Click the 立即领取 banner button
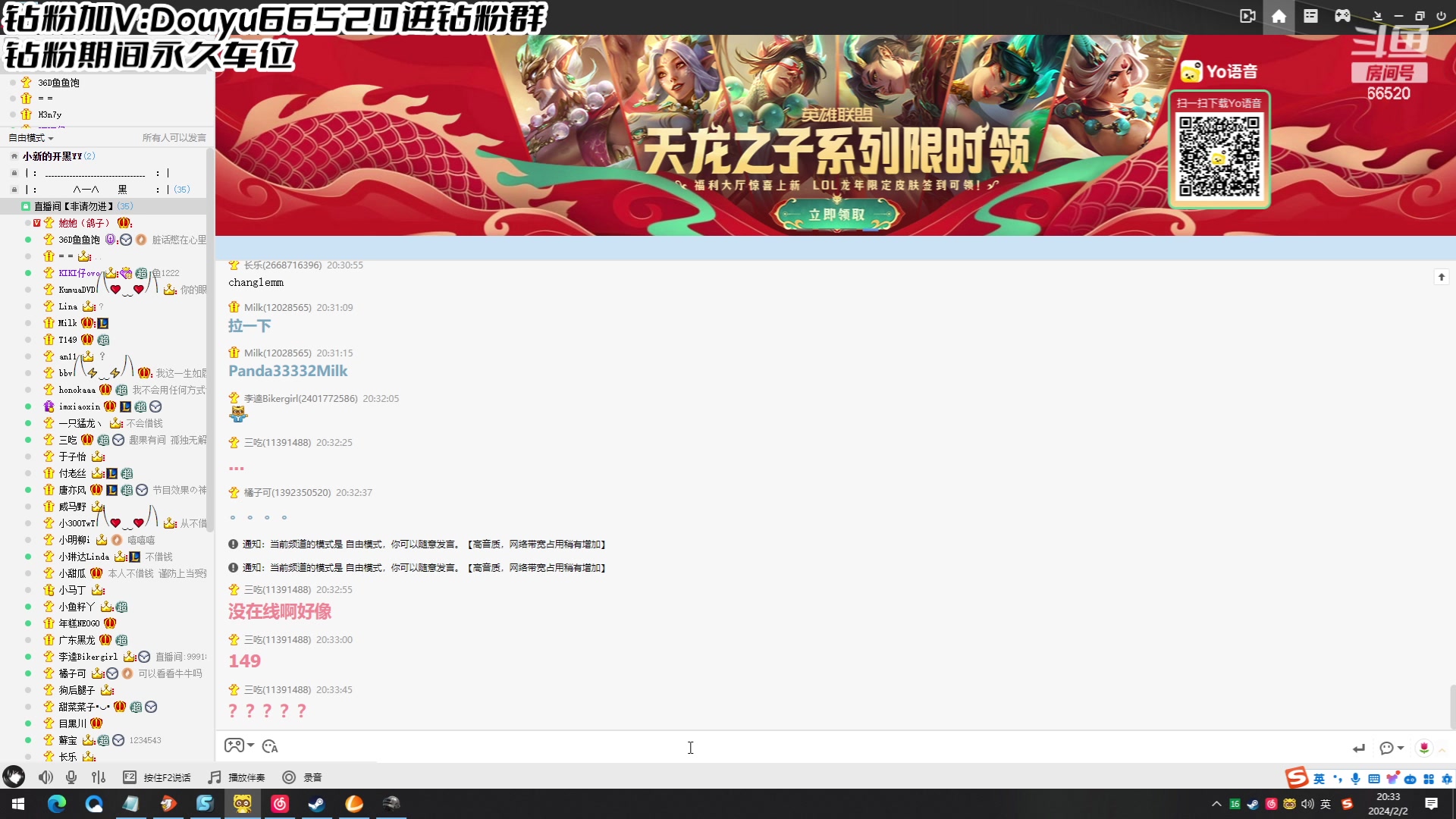 pos(836,215)
